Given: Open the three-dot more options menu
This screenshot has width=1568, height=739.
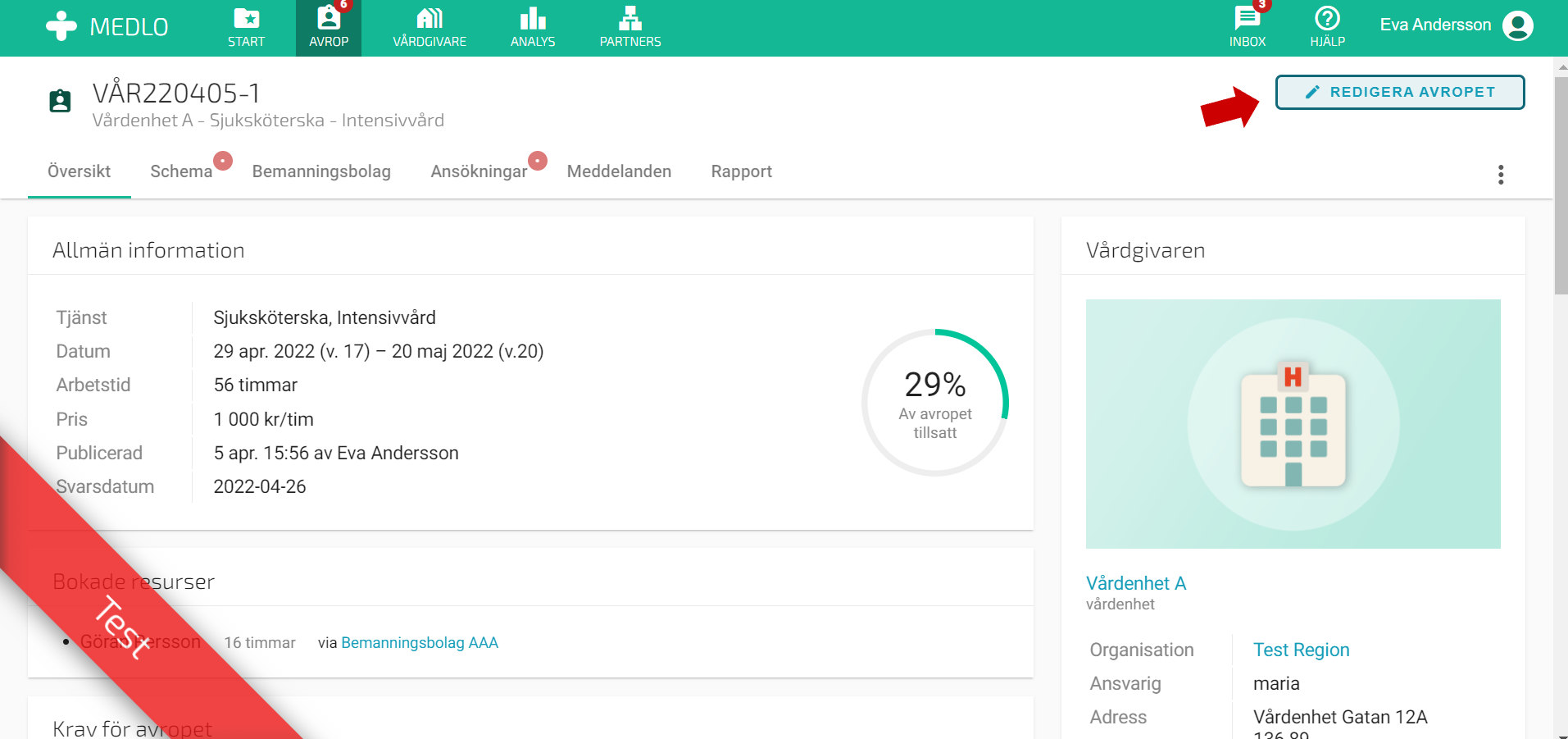Looking at the screenshot, I should point(1501,175).
